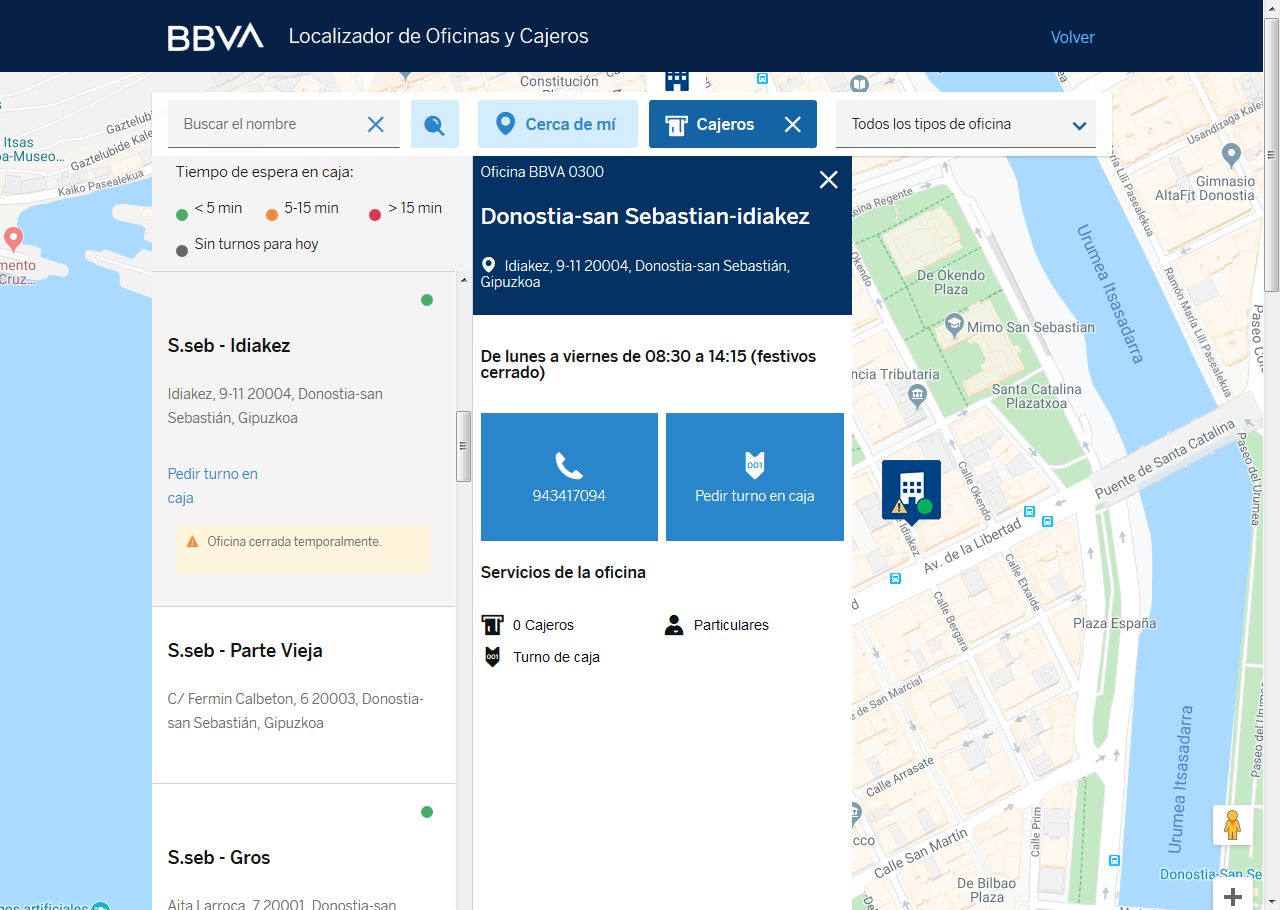Open Street View pegman on the map

click(1232, 825)
